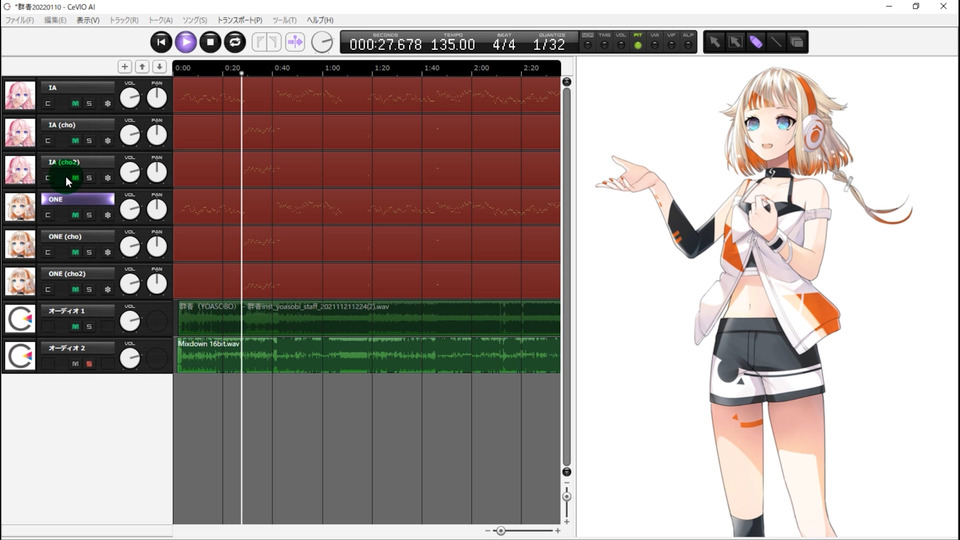960x540 pixels.
Task: Open the ファイル(F) menu
Action: click(20, 20)
